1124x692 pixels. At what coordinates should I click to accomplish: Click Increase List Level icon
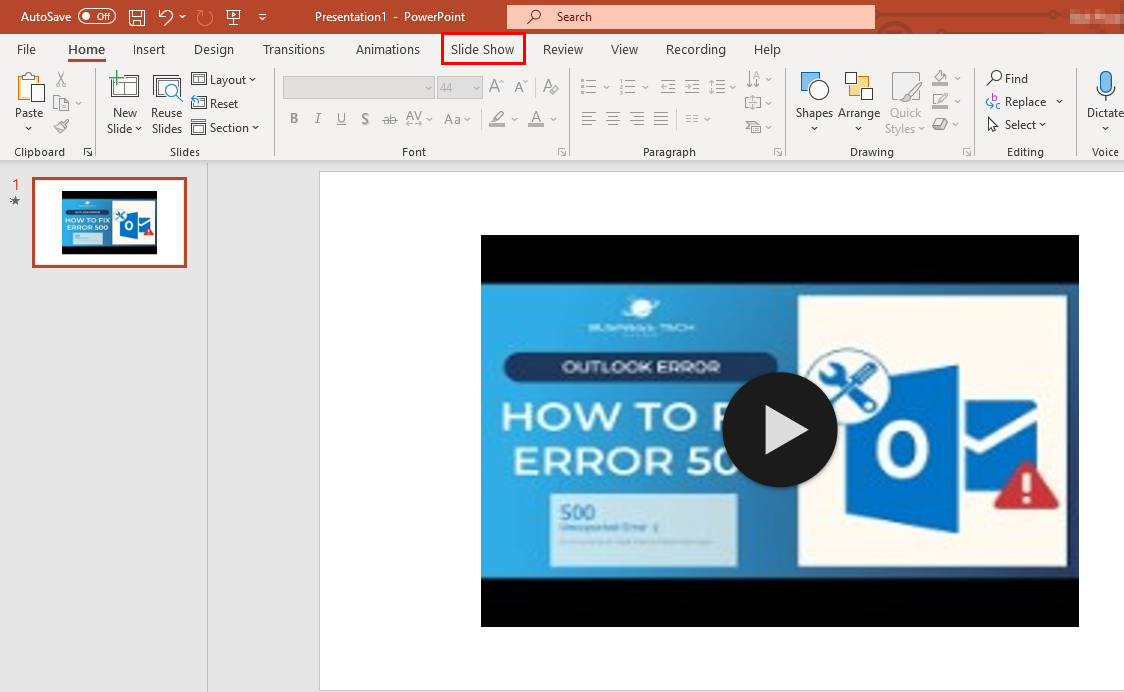point(692,87)
